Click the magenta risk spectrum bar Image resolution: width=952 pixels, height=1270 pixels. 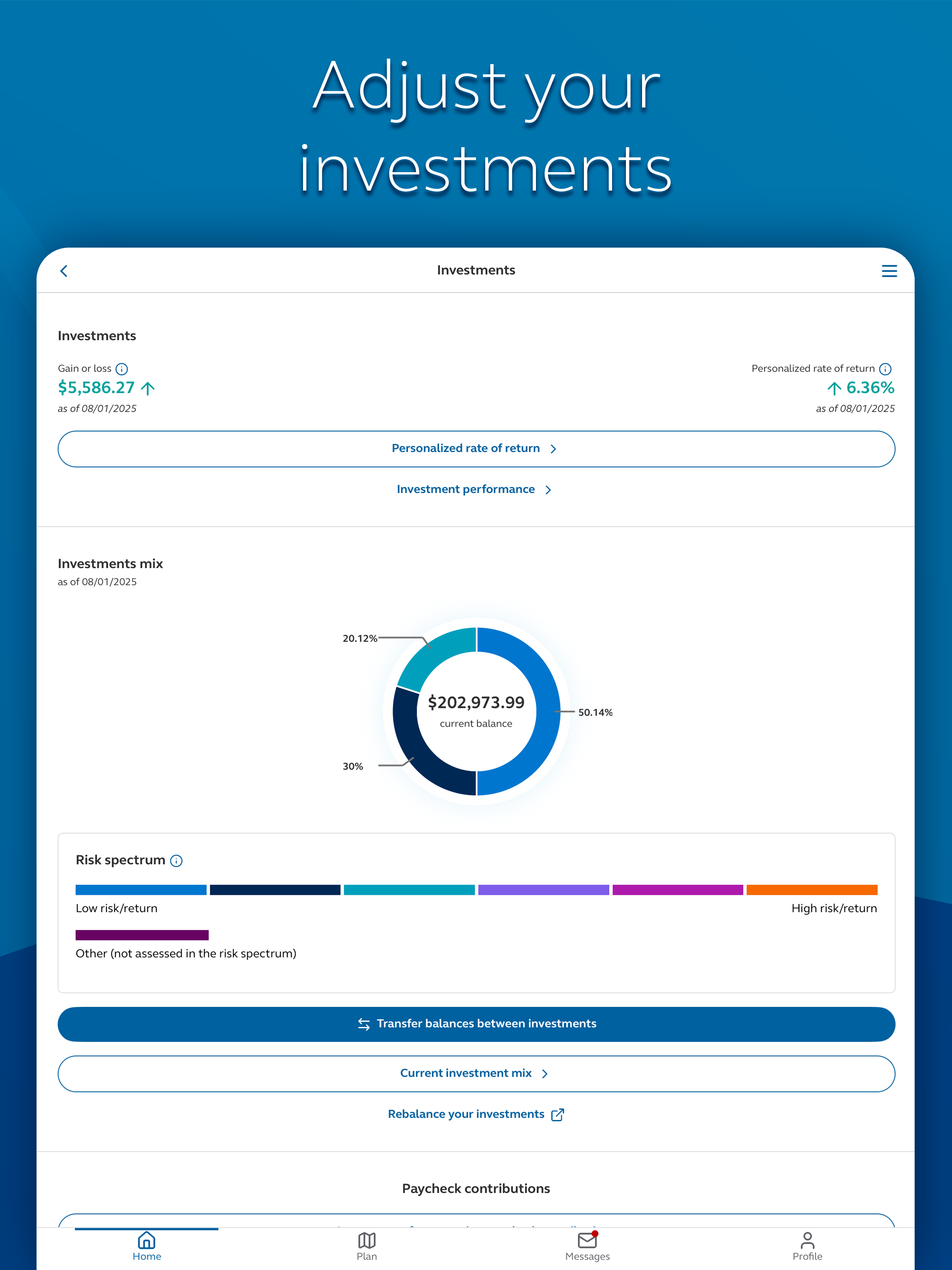(678, 890)
